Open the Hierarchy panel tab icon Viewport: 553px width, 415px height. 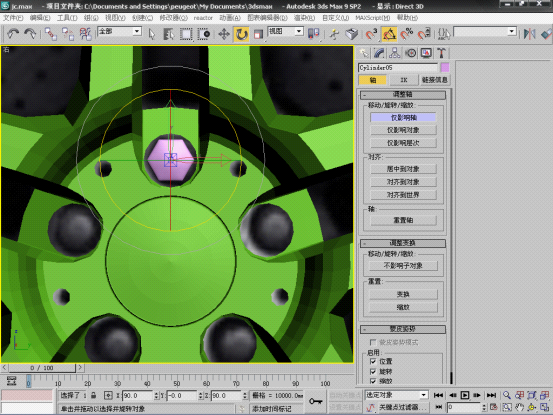pyautogui.click(x=394, y=53)
